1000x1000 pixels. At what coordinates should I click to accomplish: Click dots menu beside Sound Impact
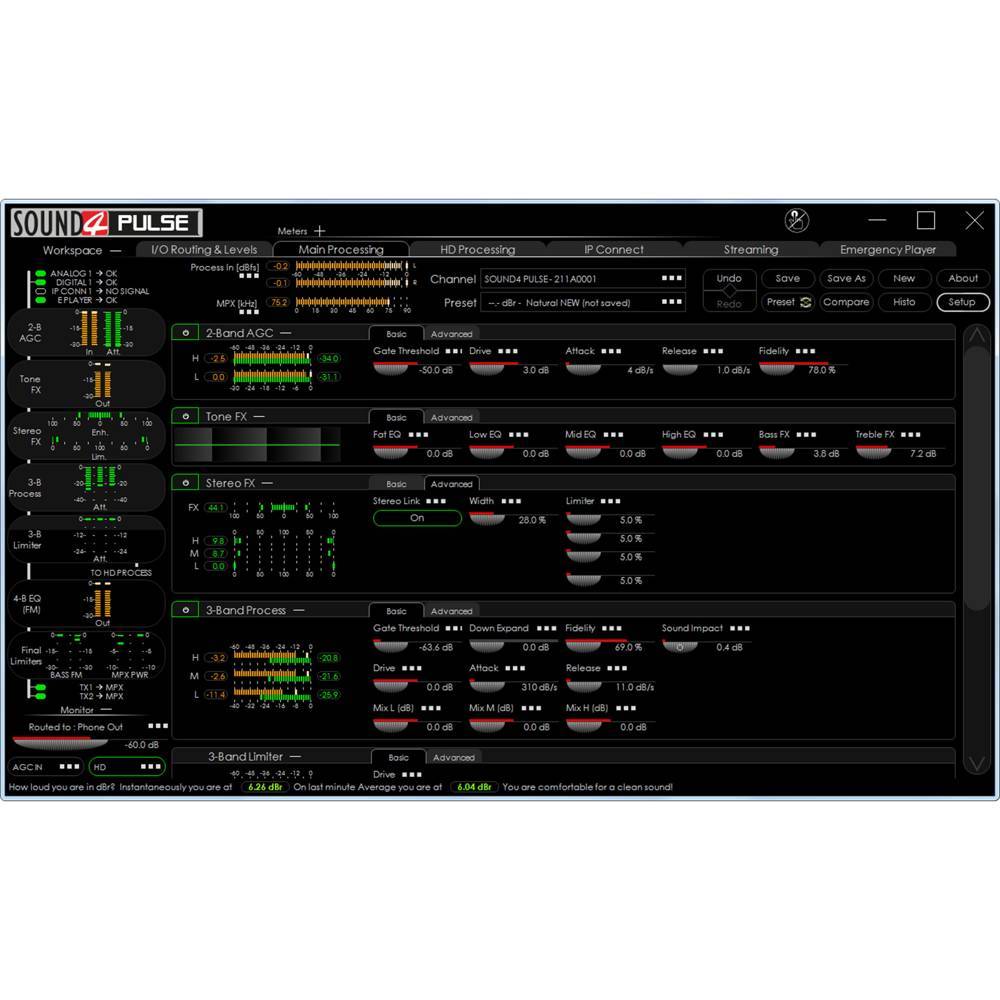click(x=740, y=628)
